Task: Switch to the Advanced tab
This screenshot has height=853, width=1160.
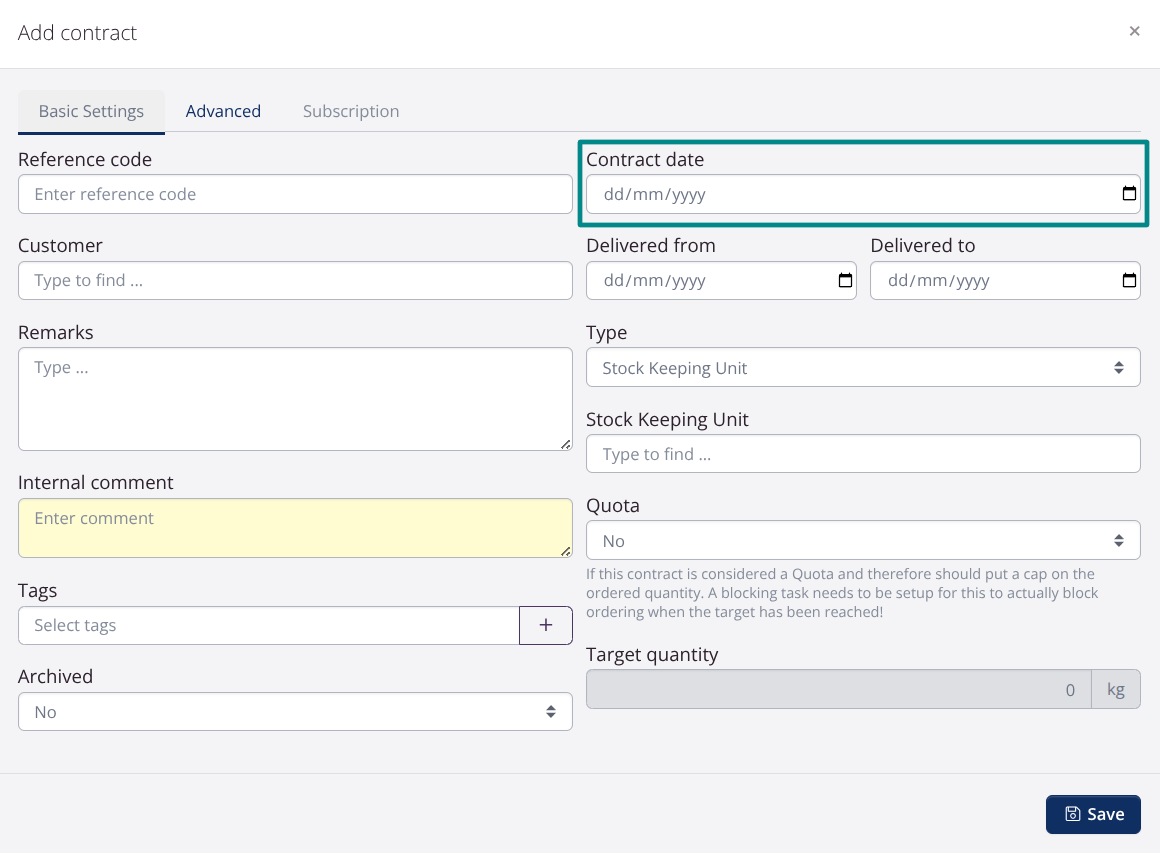Action: [x=223, y=111]
